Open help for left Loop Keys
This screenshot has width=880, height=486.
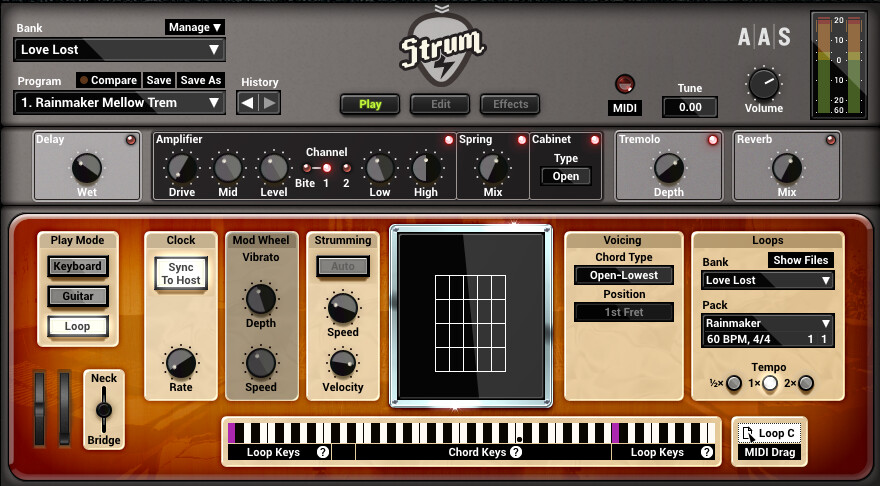click(x=323, y=452)
